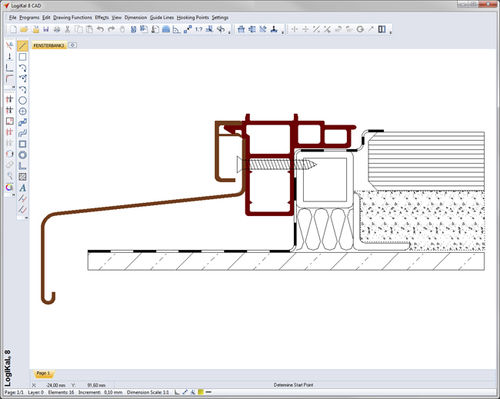Image resolution: width=500 pixels, height=399 pixels.
Task: Open the Programs menu
Action: [29, 17]
